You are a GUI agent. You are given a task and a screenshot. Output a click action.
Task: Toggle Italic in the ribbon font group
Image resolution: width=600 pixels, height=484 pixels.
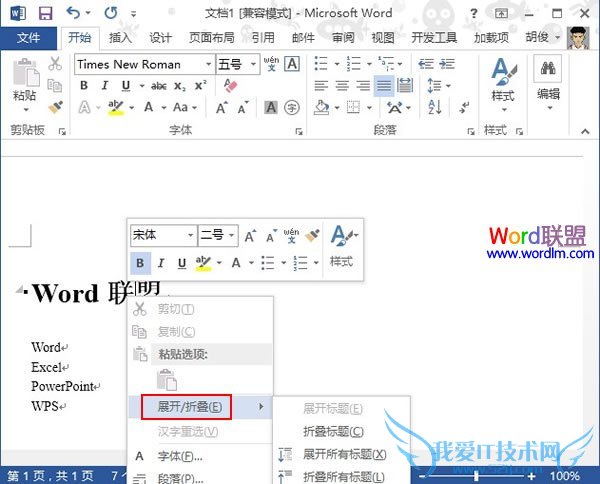tap(105, 85)
